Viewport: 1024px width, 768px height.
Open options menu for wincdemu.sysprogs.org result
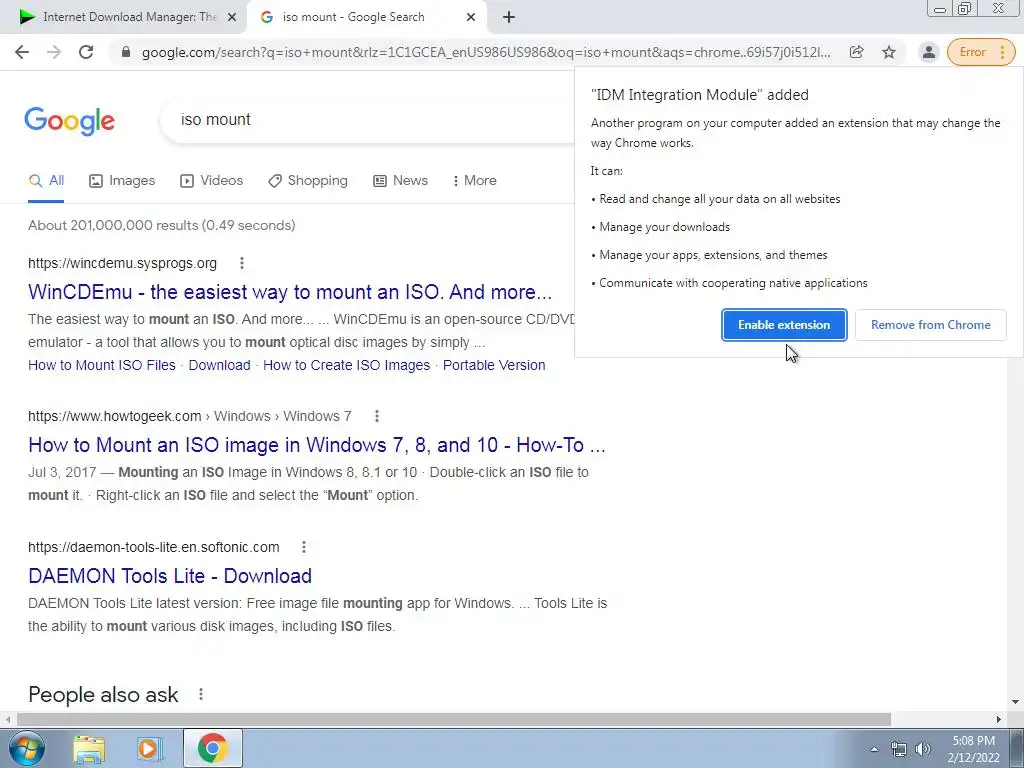pyautogui.click(x=242, y=263)
